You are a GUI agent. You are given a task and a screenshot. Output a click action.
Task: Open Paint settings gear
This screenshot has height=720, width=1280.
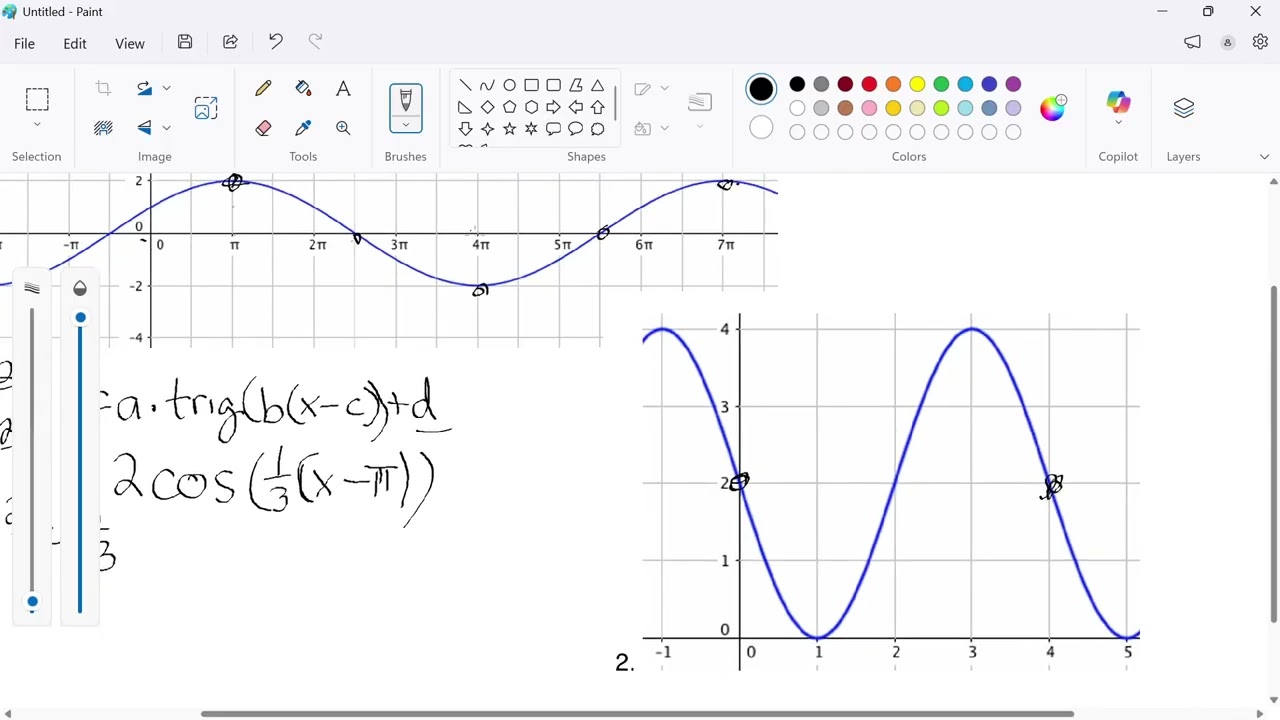pos(1260,42)
